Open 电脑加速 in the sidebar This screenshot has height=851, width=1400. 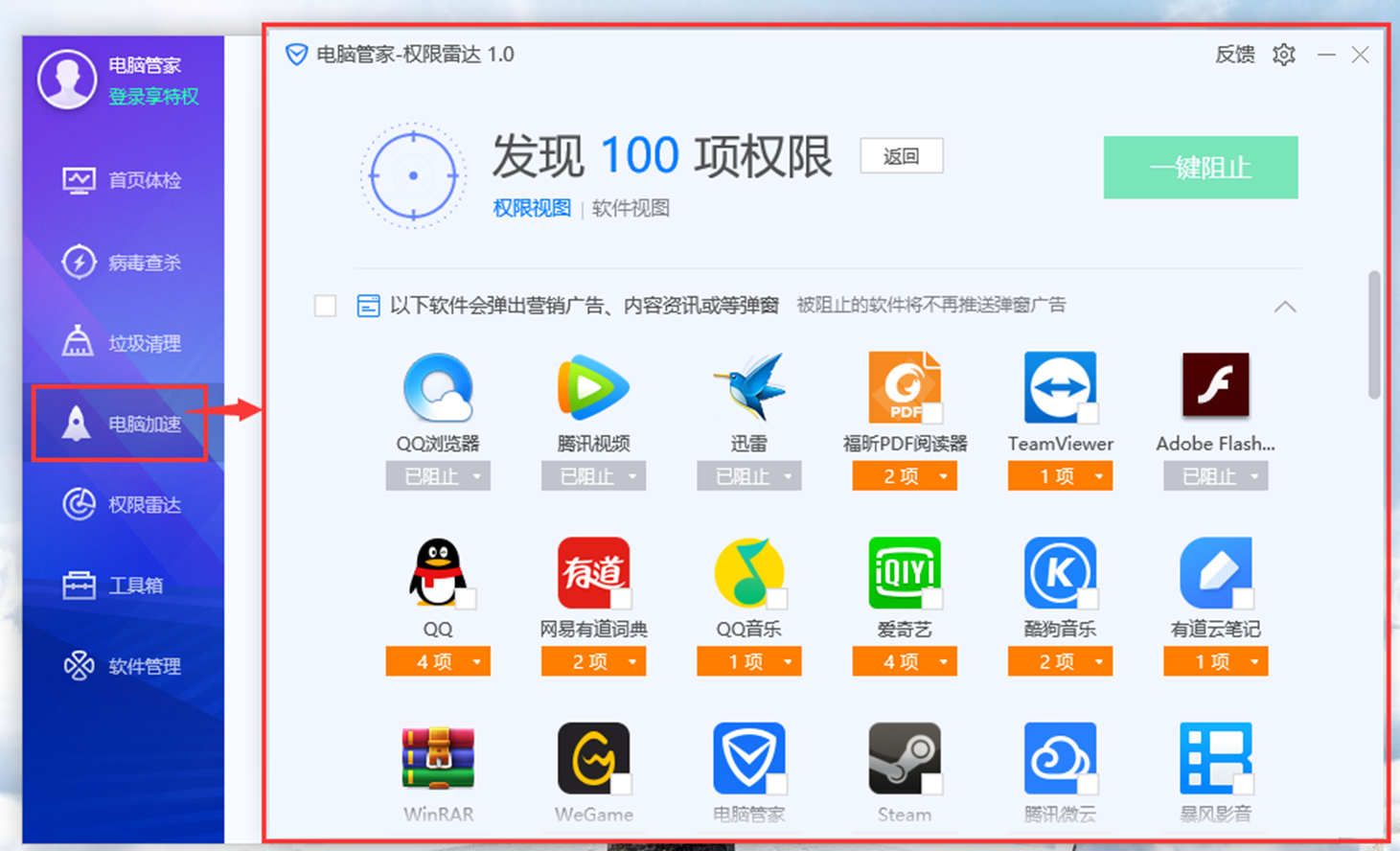(x=120, y=424)
